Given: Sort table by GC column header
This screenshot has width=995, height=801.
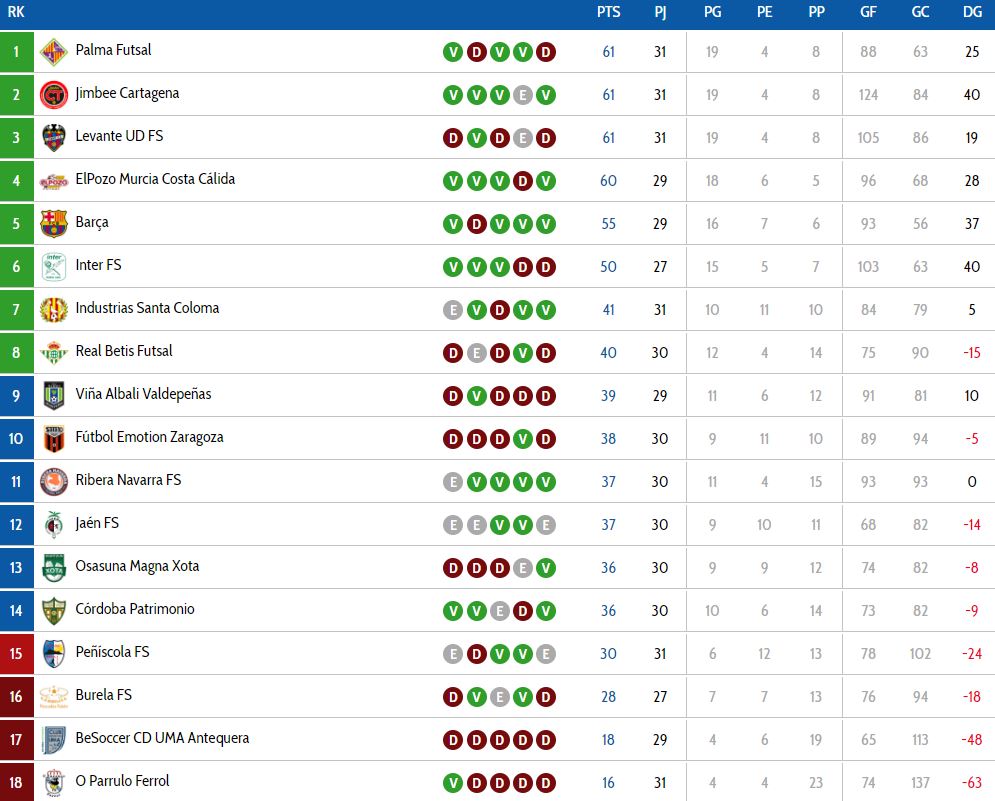Looking at the screenshot, I should tap(920, 12).
